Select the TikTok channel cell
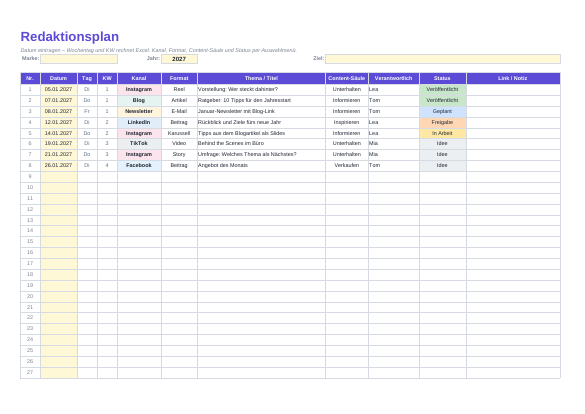Image resolution: width=585 pixels, height=414 pixels. pos(139,144)
